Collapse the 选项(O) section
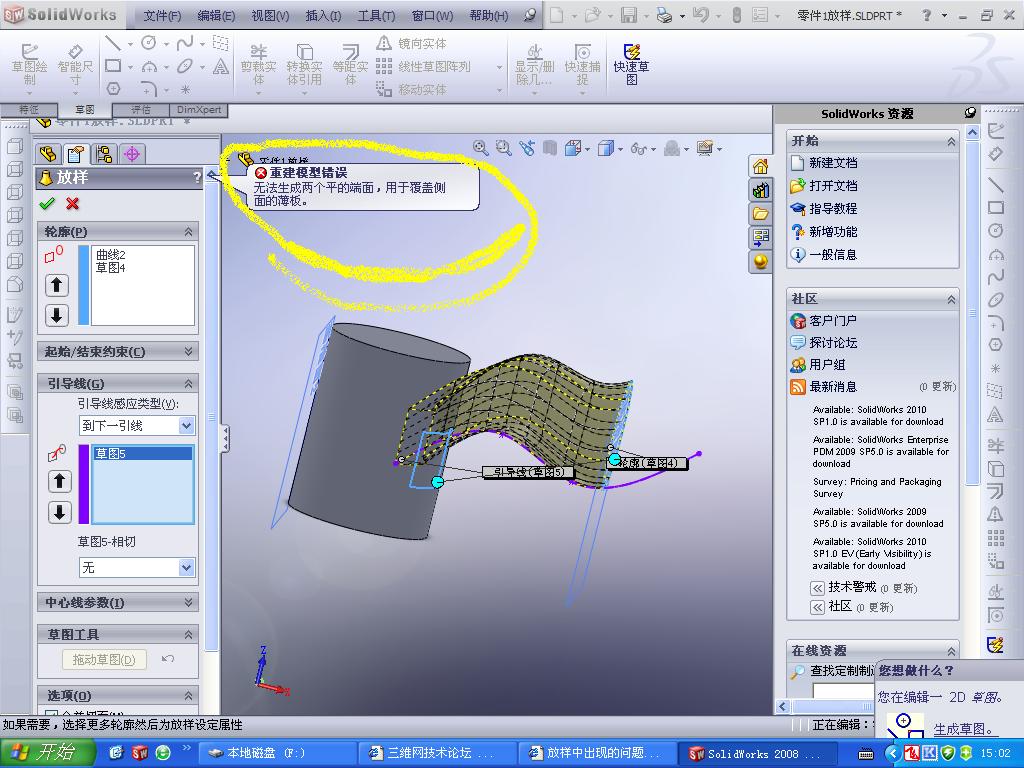The width and height of the screenshot is (1024, 768). 188,696
